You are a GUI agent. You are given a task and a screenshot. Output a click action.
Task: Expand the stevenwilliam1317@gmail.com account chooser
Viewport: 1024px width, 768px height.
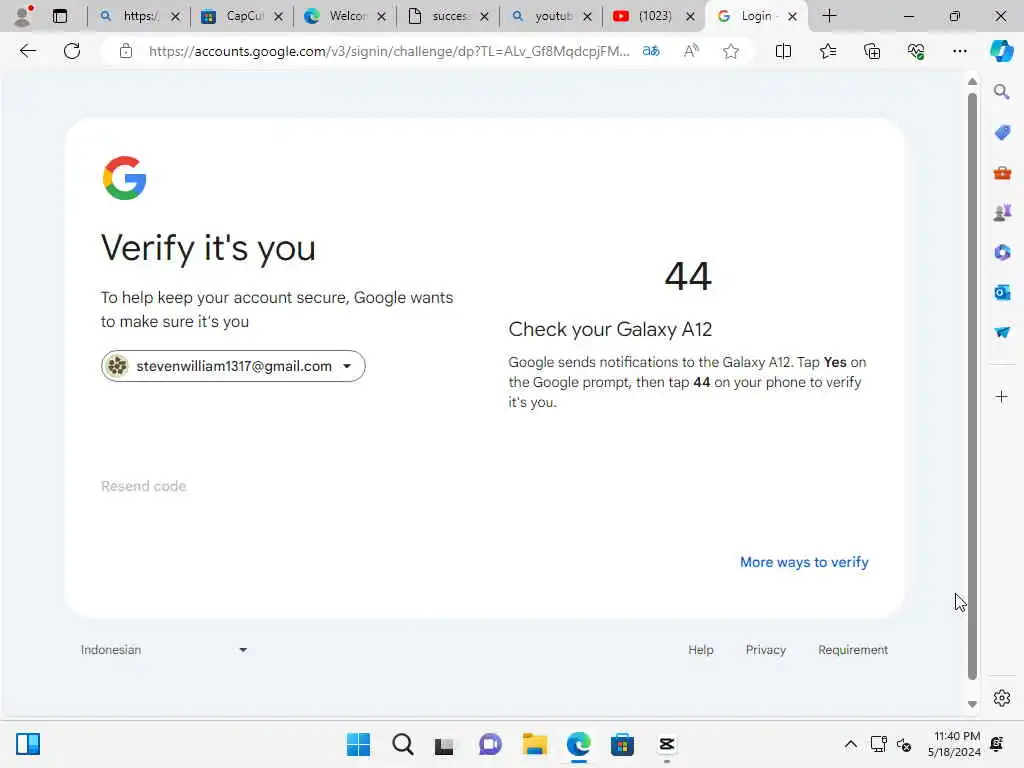[233, 366]
